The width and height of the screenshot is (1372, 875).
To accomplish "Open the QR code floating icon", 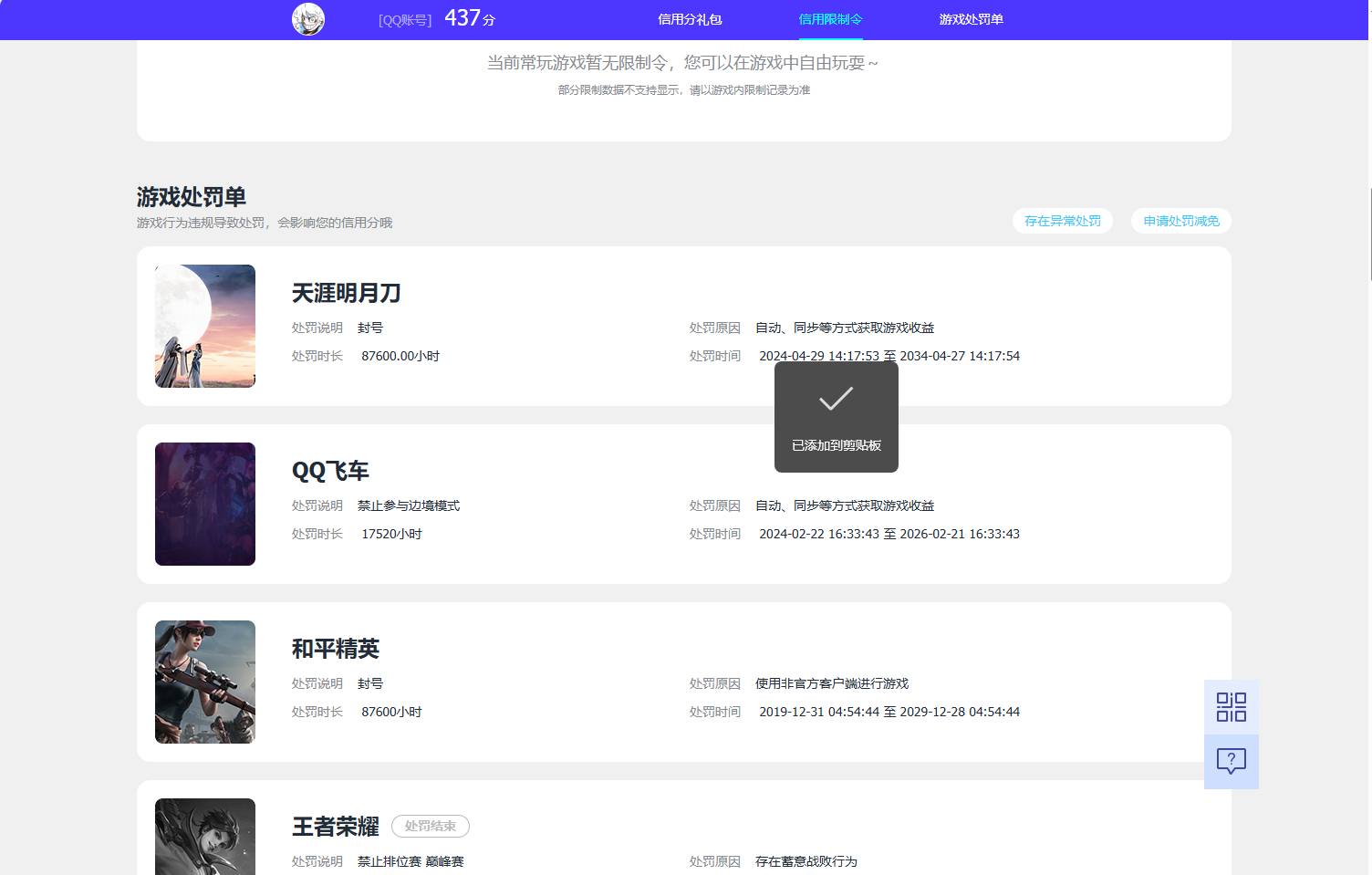I will pyautogui.click(x=1231, y=707).
